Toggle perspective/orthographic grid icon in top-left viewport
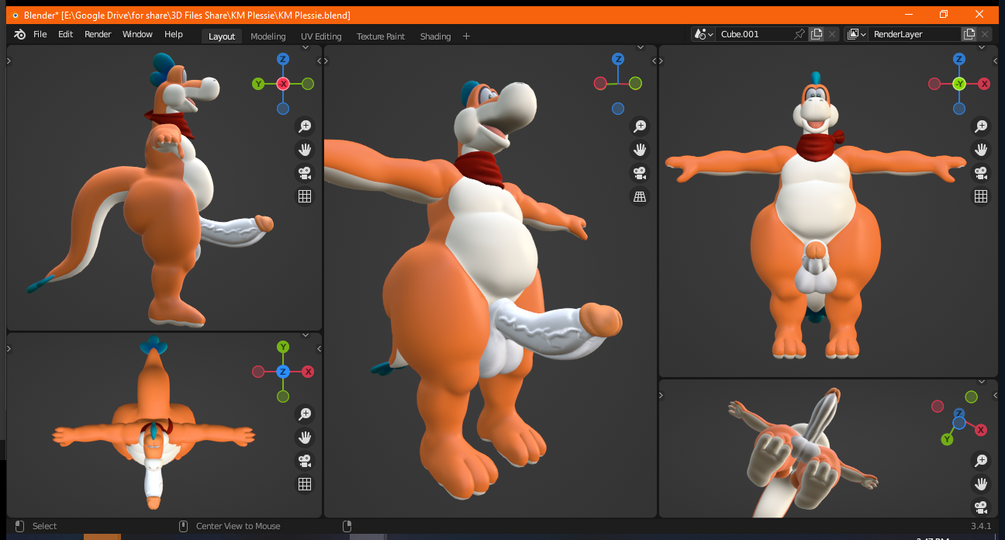Screen dimensions: 1005x540 pos(304,197)
